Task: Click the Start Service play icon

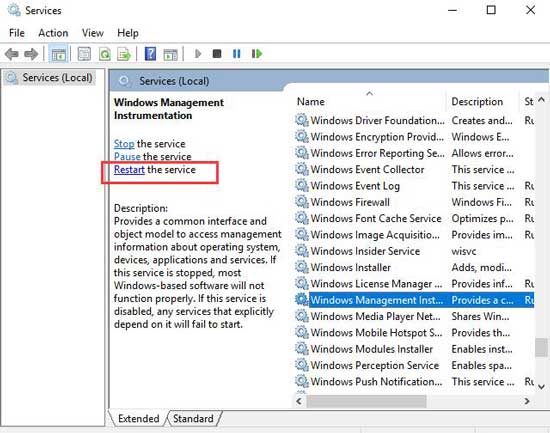Action: pos(198,54)
